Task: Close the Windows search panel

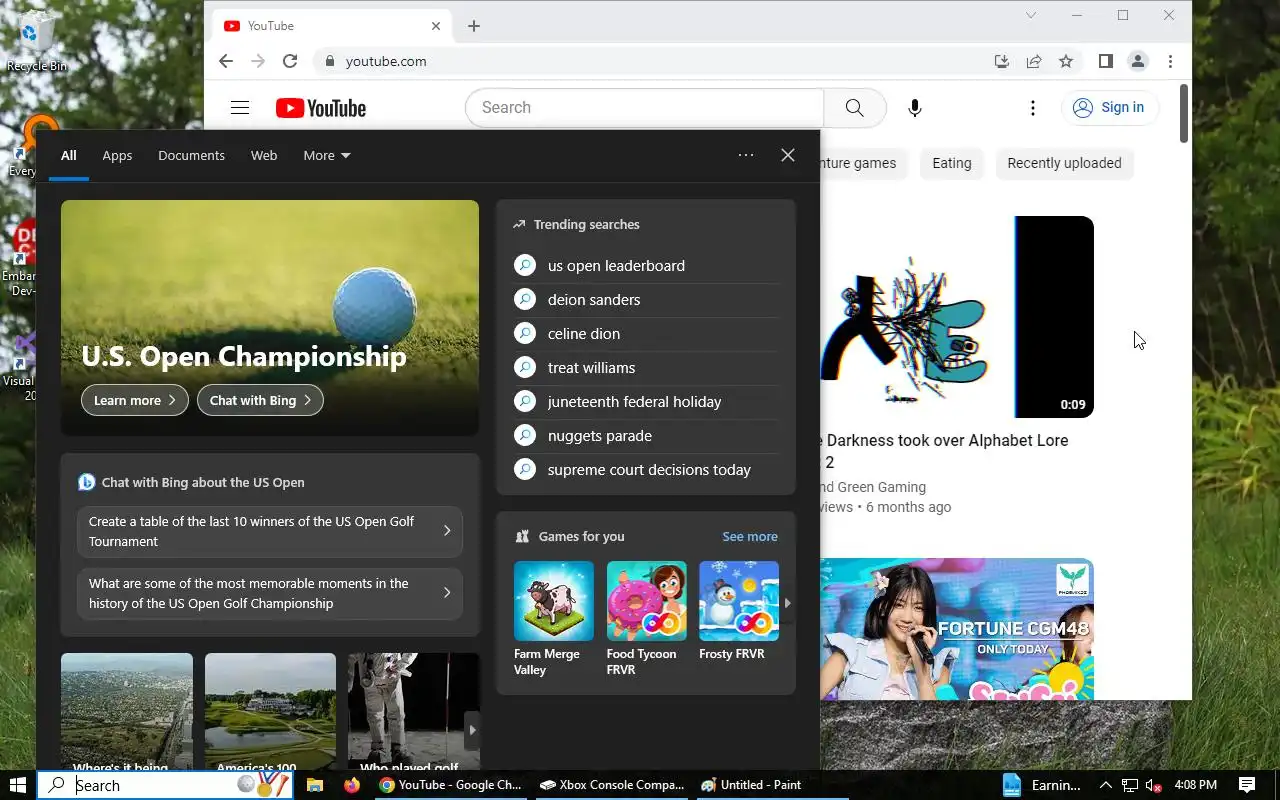Action: pyautogui.click(x=788, y=155)
